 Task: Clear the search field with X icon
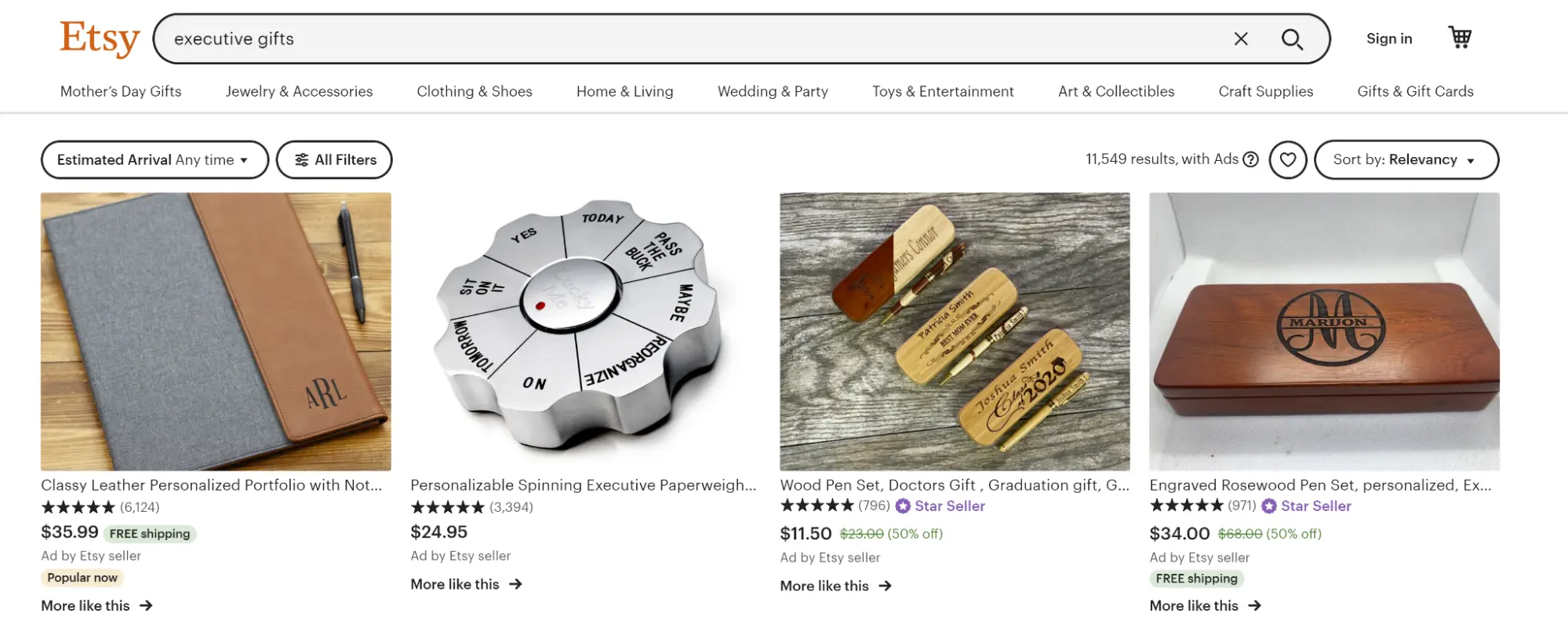point(1240,38)
